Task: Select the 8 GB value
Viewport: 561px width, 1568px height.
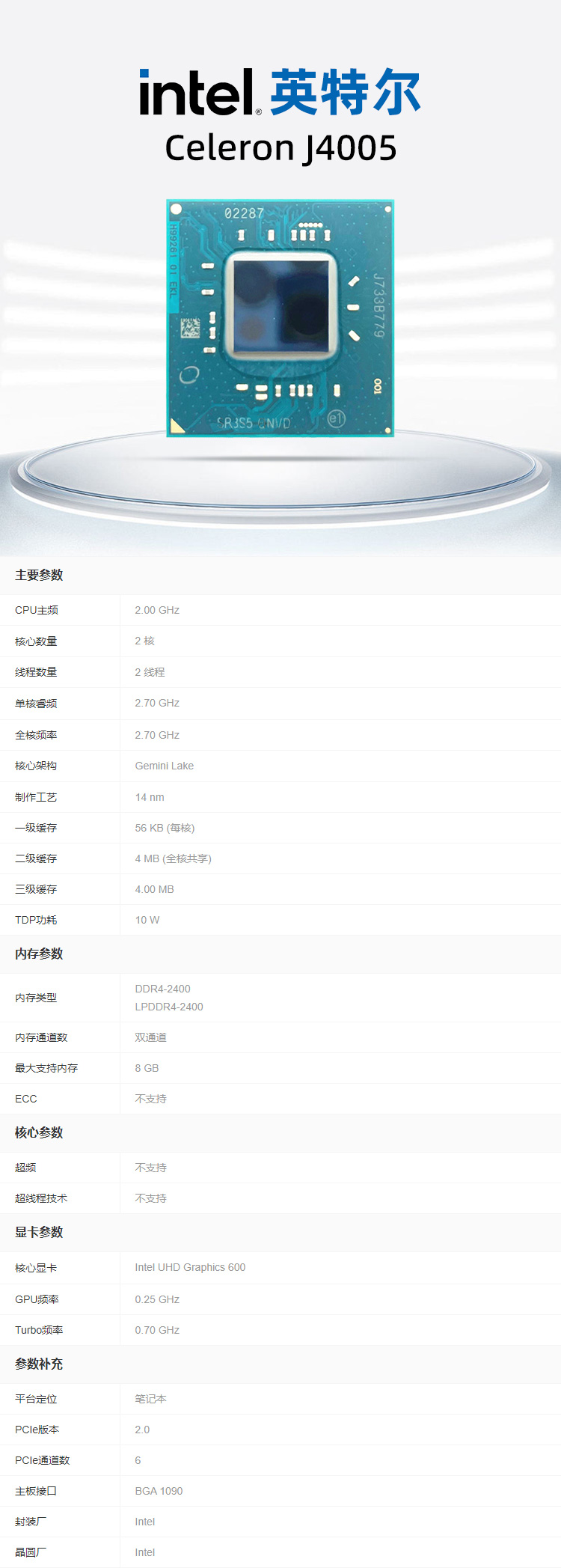Action: [147, 1068]
